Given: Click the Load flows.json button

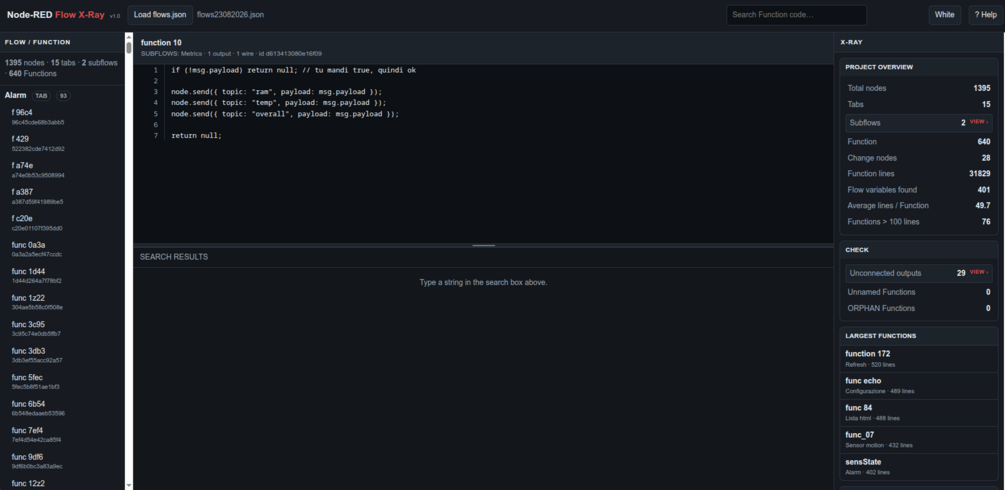Looking at the screenshot, I should click(160, 15).
